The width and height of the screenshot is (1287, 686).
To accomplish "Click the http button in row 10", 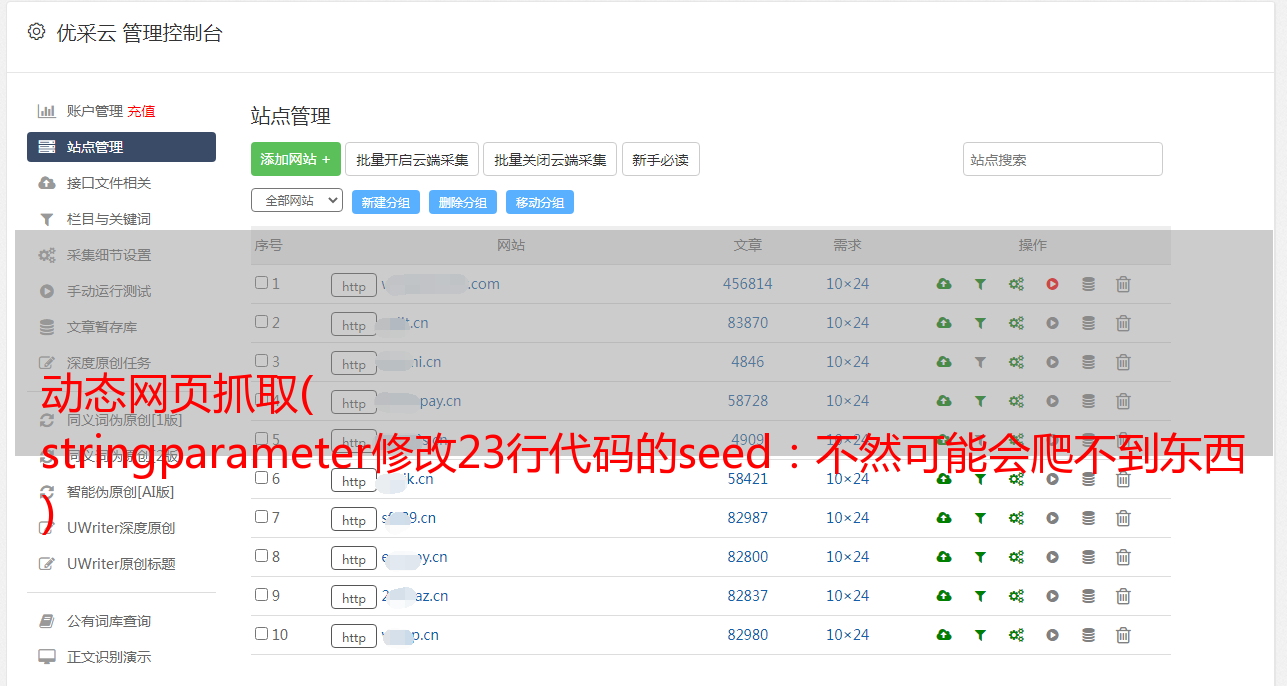I will 354,636.
